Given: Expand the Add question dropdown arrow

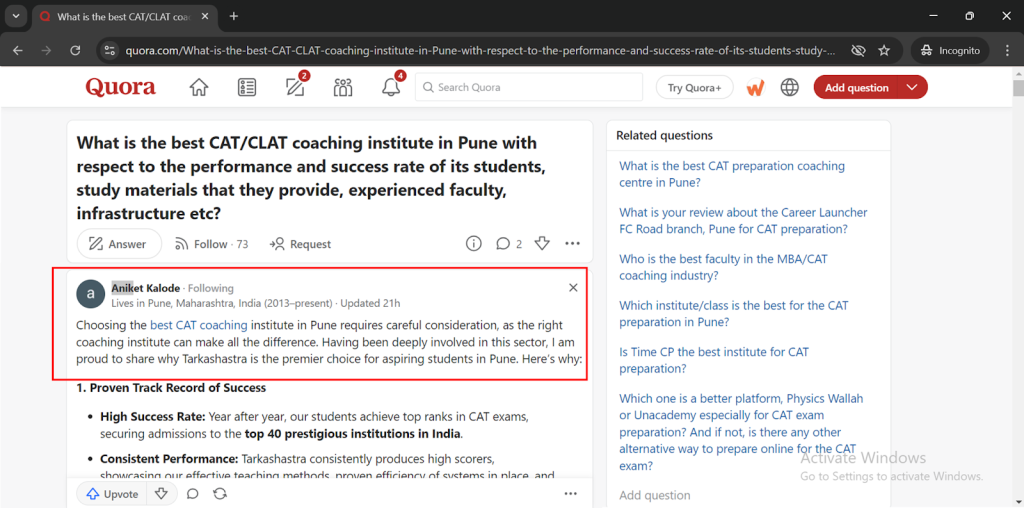Looking at the screenshot, I should (x=912, y=87).
